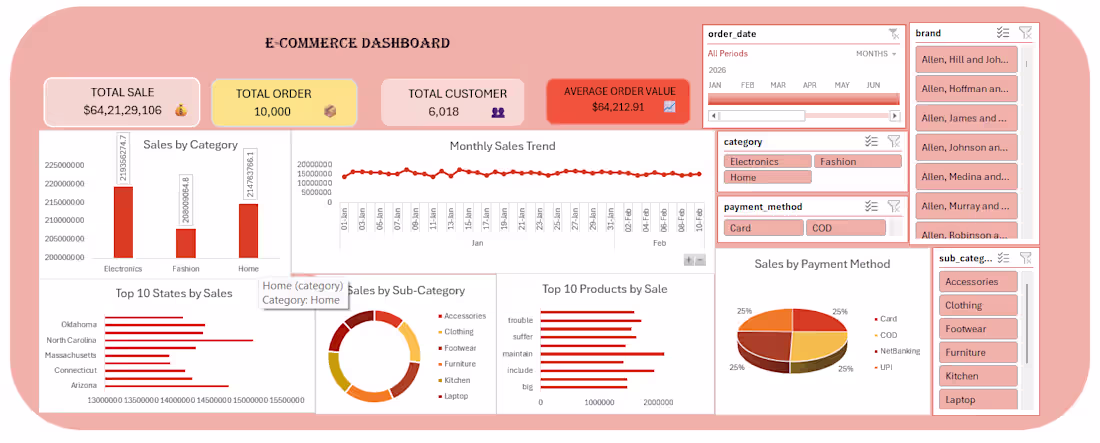
Task: Toggle multi-select on the sub_category slicer
Action: [x=1003, y=258]
